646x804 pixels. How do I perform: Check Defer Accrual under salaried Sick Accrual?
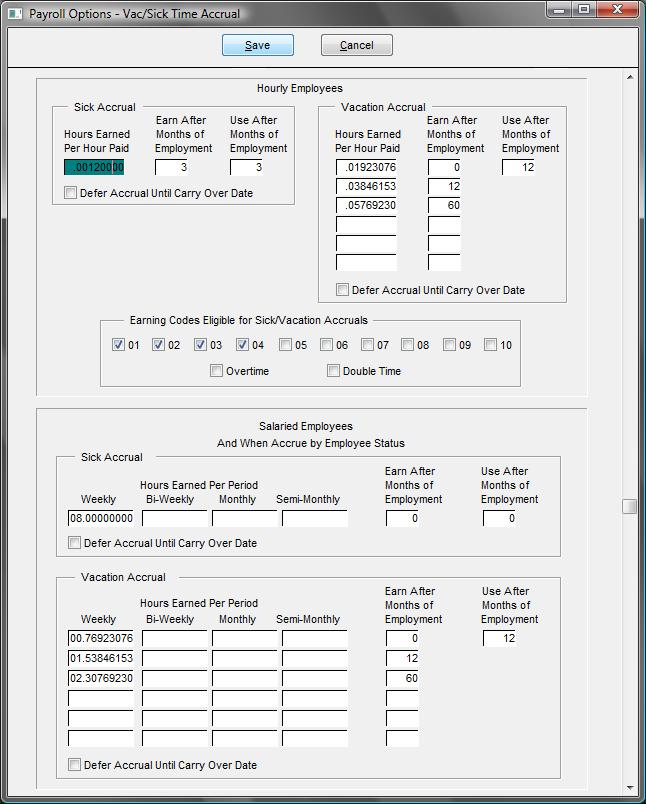[74, 542]
